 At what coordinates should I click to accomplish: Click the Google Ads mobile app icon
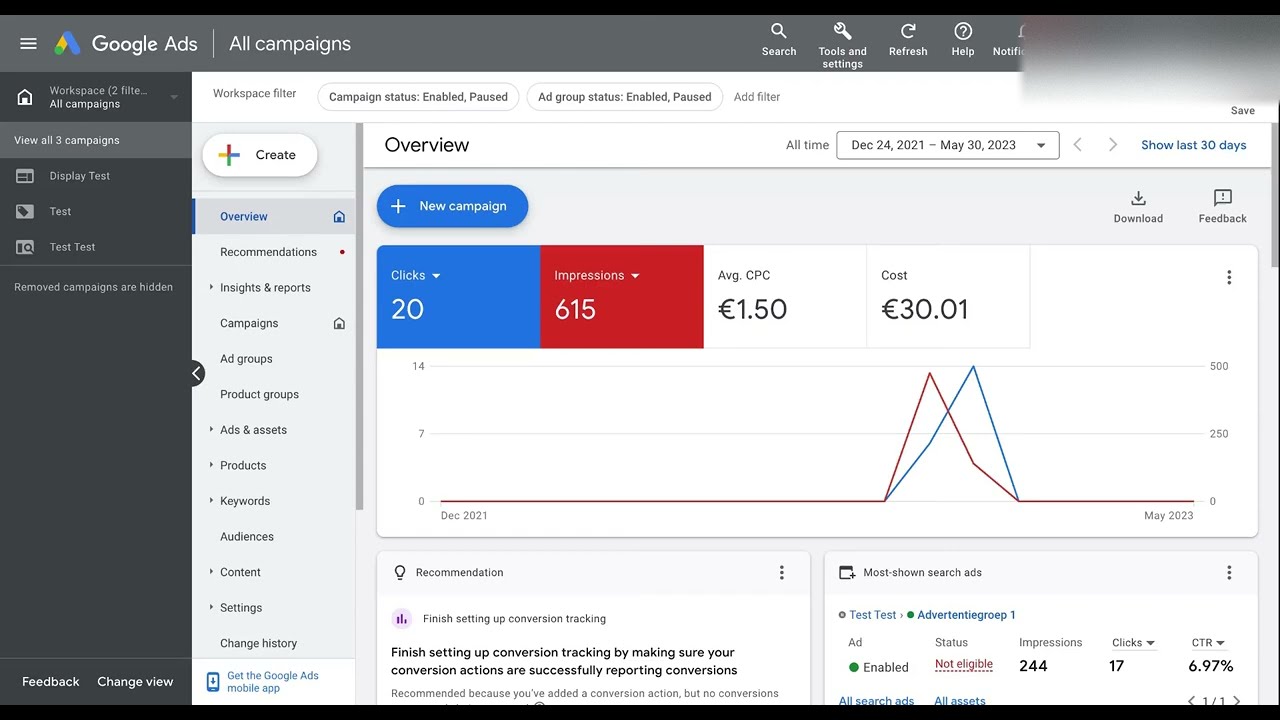[212, 681]
